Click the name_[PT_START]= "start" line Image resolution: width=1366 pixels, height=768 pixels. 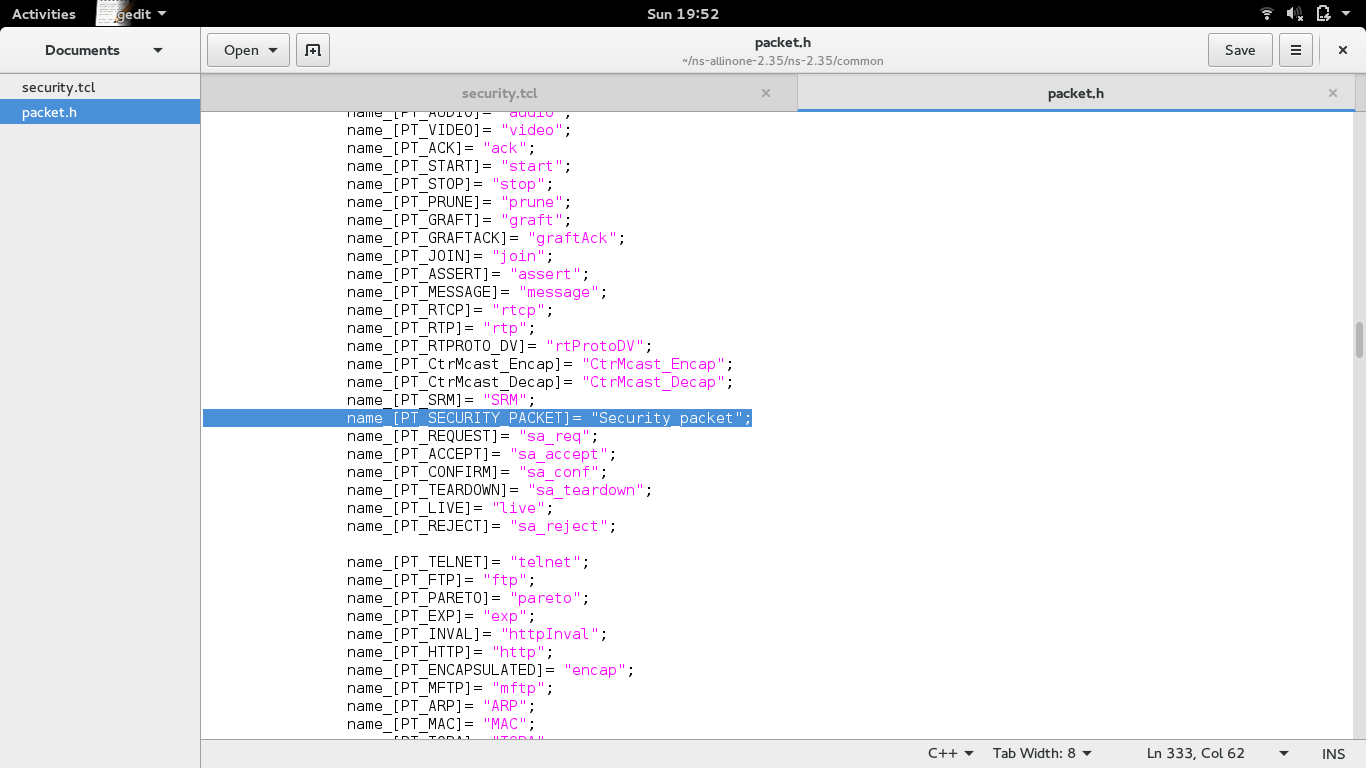[x=459, y=166]
